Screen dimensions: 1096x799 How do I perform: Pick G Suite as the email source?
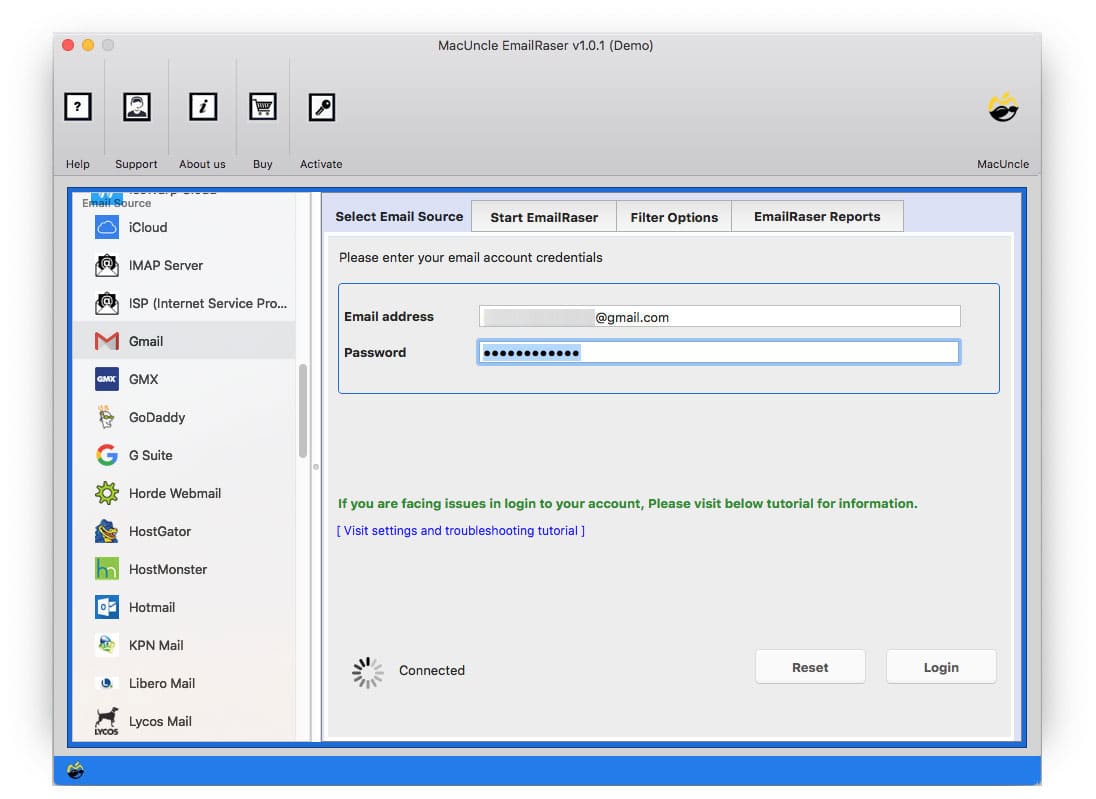pyautogui.click(x=151, y=455)
